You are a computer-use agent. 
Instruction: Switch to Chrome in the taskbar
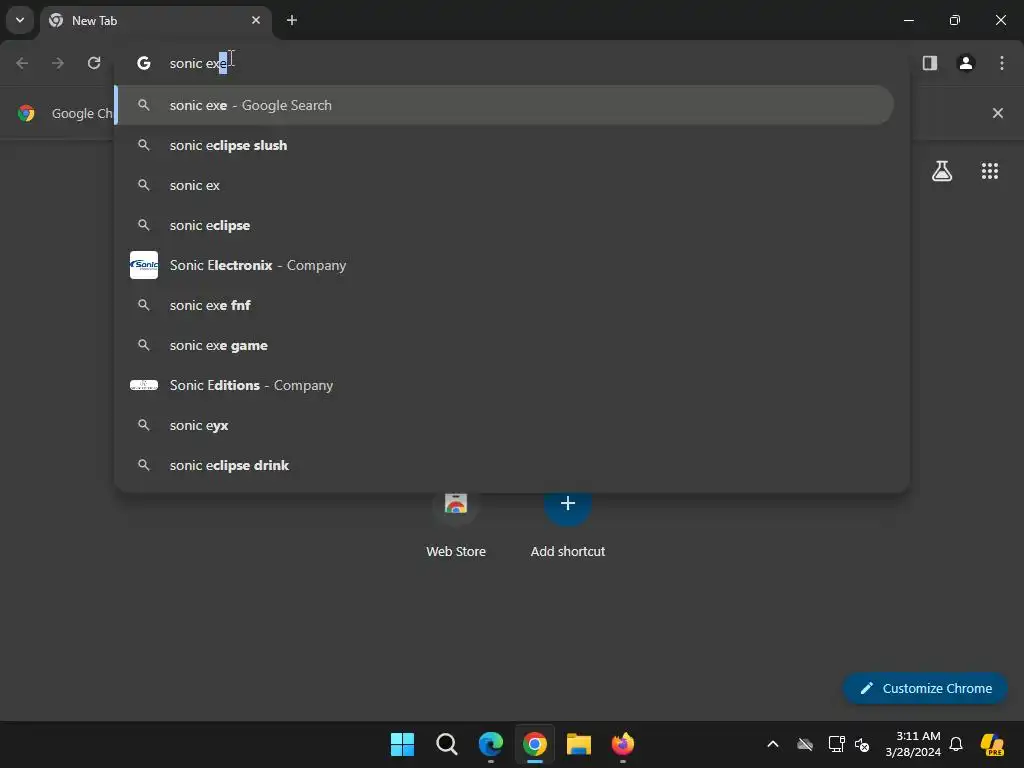click(x=535, y=744)
